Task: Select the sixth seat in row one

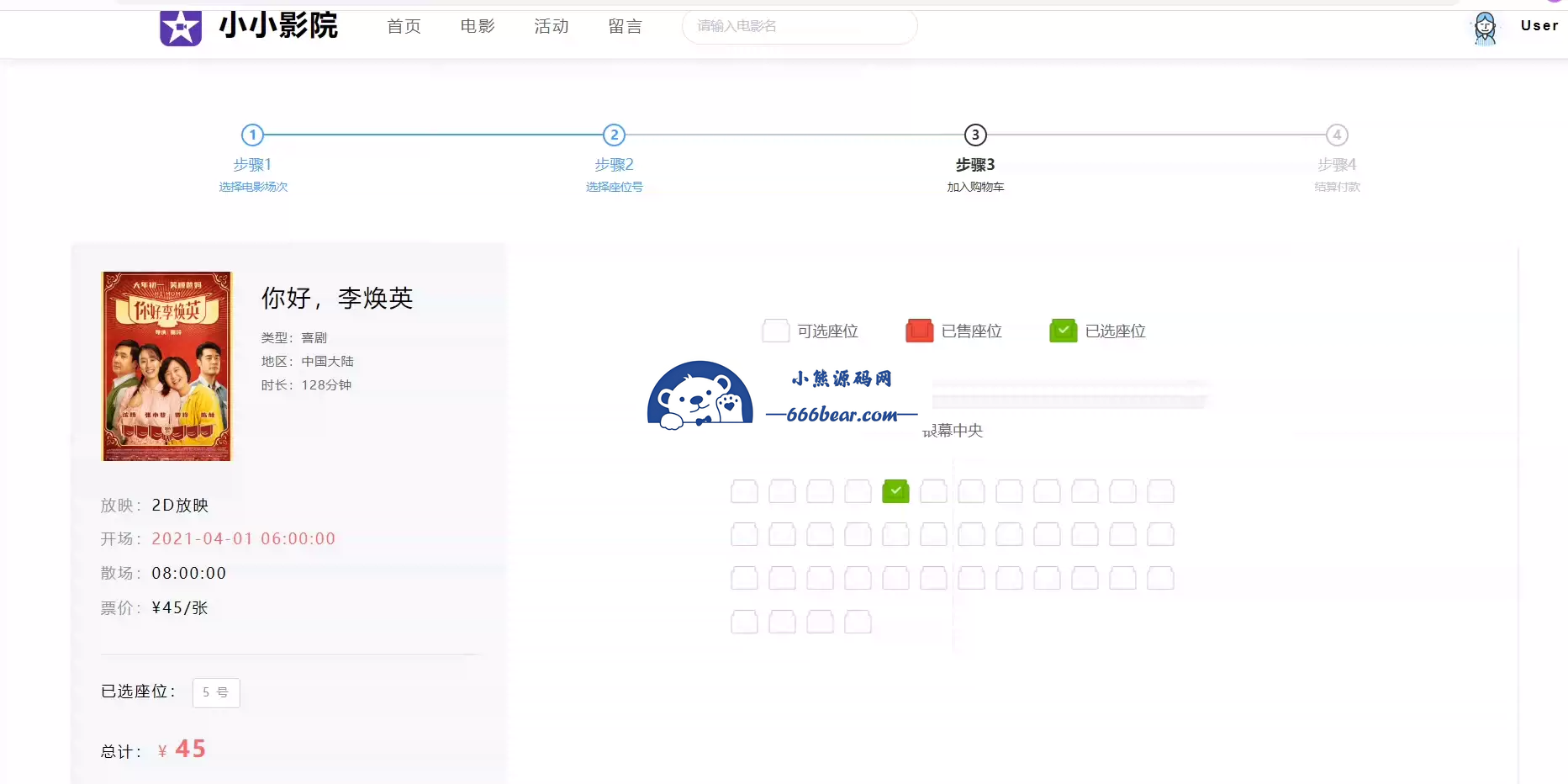Action: tap(933, 491)
